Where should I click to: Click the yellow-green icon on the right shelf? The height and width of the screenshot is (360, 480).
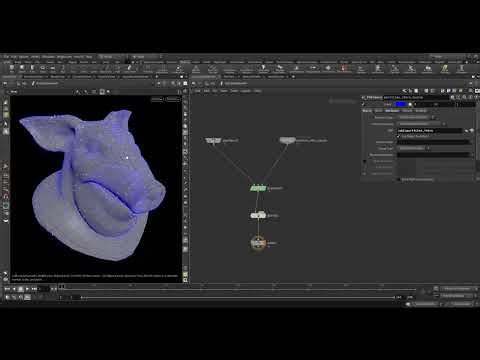click(x=445, y=69)
